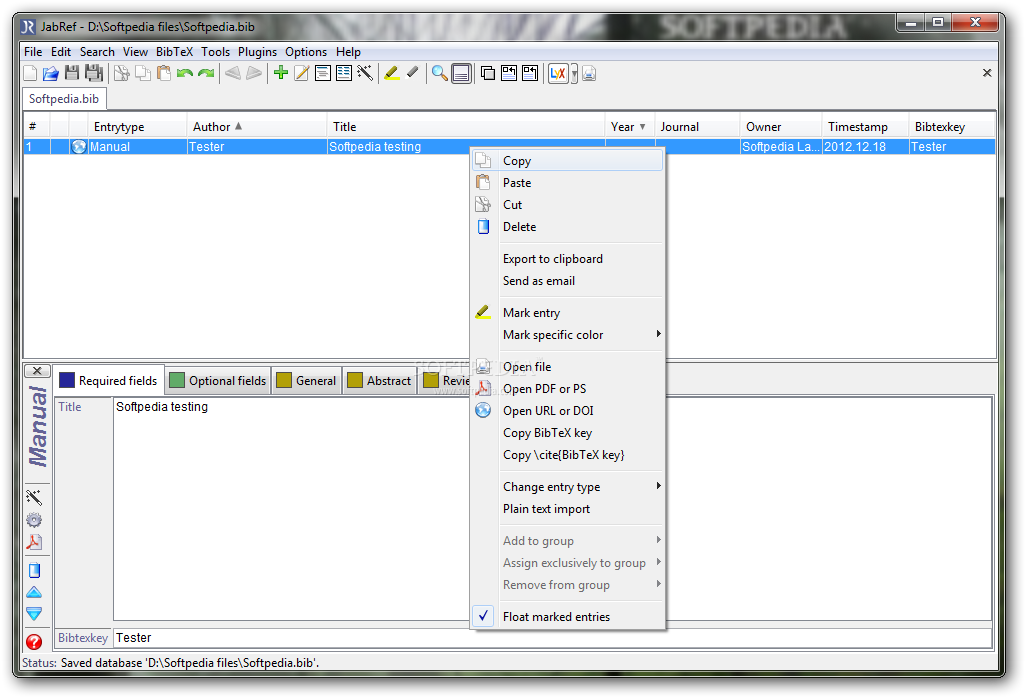The width and height of the screenshot is (1026, 698).
Task: Click the green plus New entry icon
Action: pyautogui.click(x=281, y=73)
